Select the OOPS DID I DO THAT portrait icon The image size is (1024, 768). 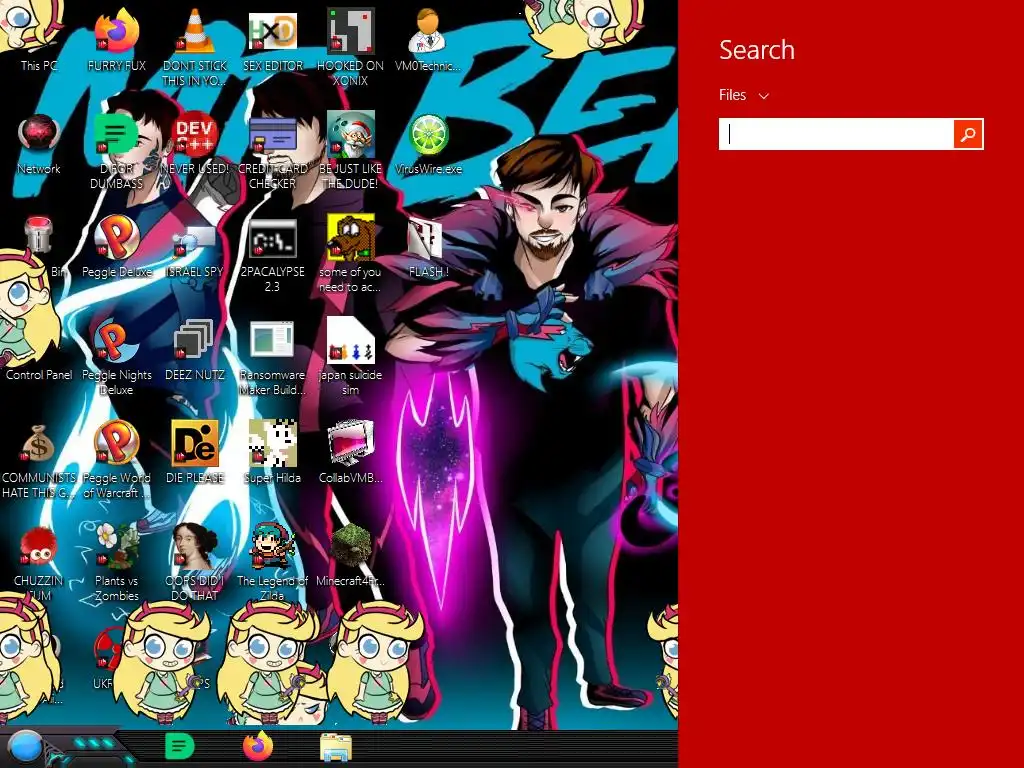click(x=195, y=562)
